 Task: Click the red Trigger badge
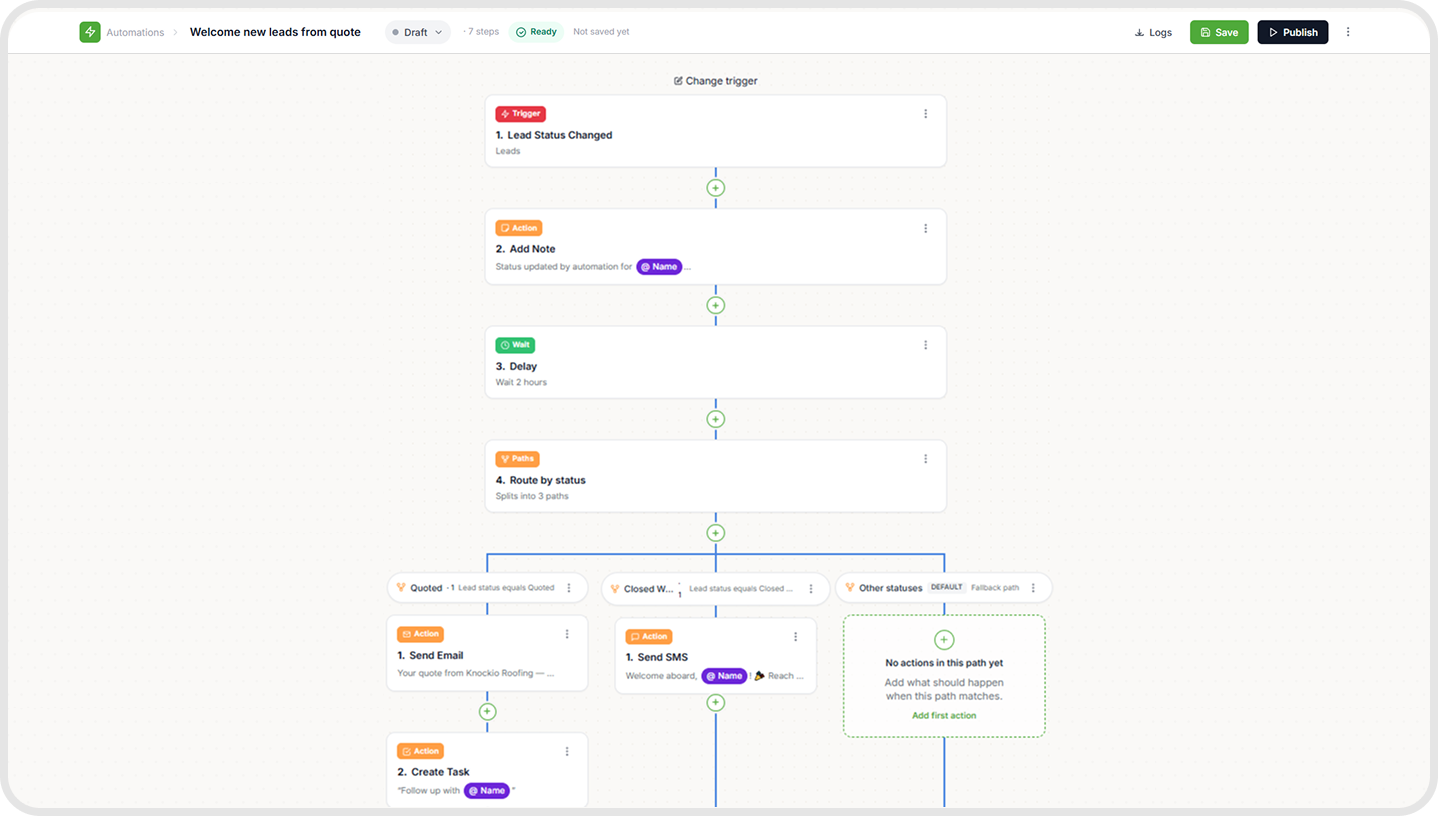(520, 114)
